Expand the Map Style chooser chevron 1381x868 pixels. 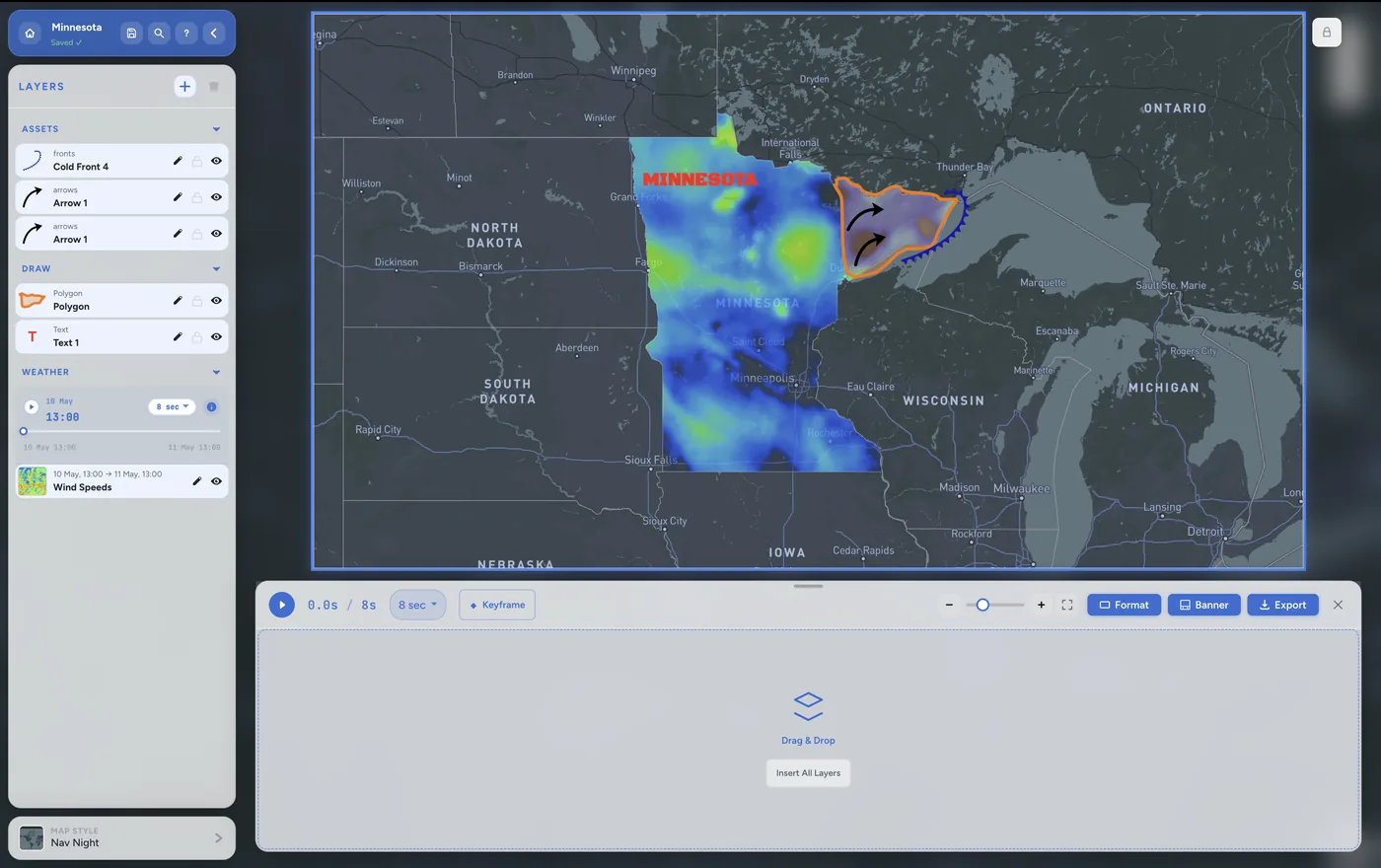click(x=218, y=838)
